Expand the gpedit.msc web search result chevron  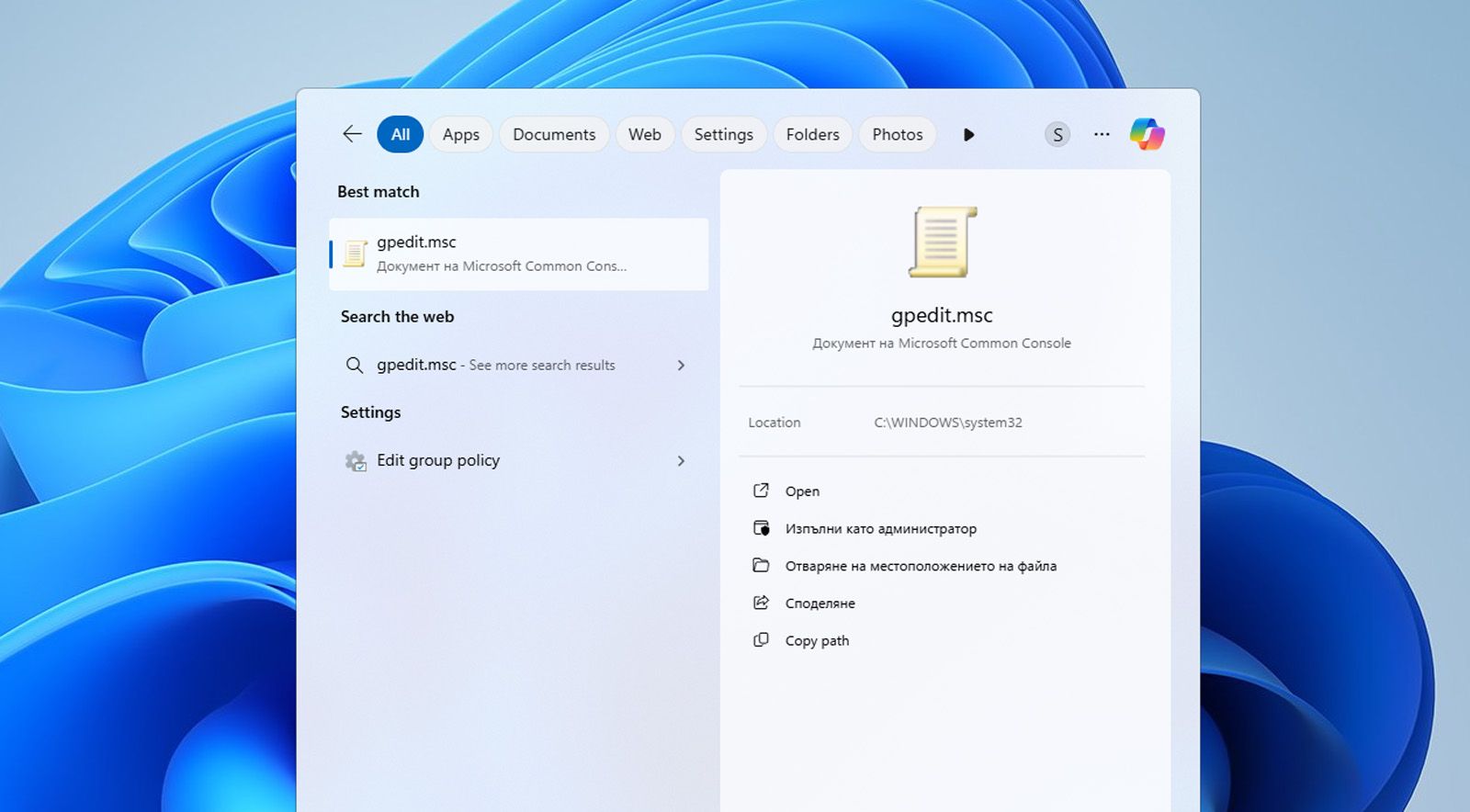(681, 366)
